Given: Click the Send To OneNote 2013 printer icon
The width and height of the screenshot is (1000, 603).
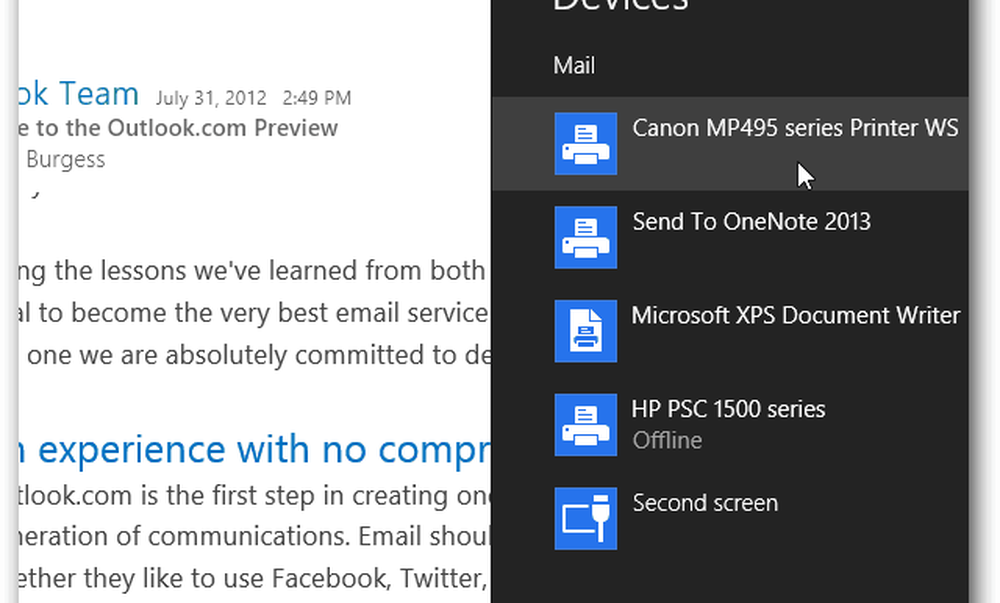Looking at the screenshot, I should pyautogui.click(x=585, y=237).
